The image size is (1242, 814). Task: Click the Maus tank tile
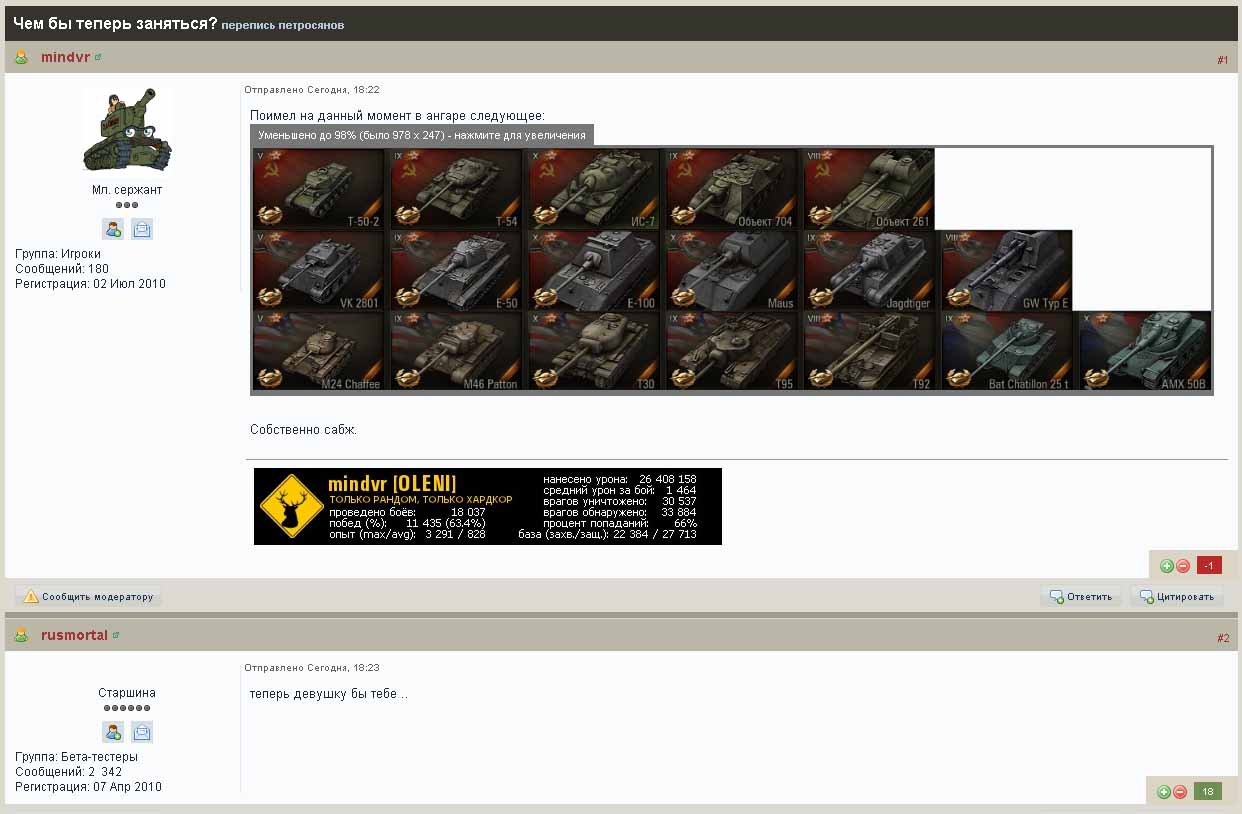733,271
